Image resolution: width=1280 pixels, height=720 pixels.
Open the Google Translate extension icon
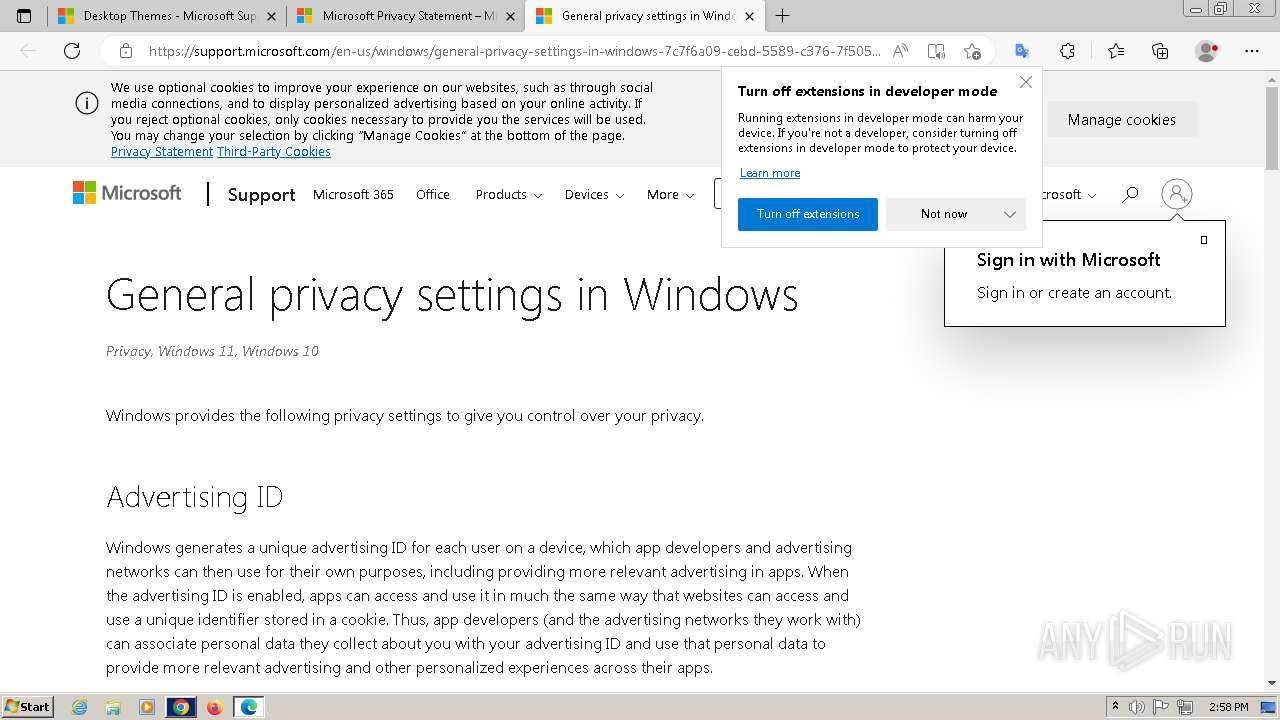pos(1022,51)
